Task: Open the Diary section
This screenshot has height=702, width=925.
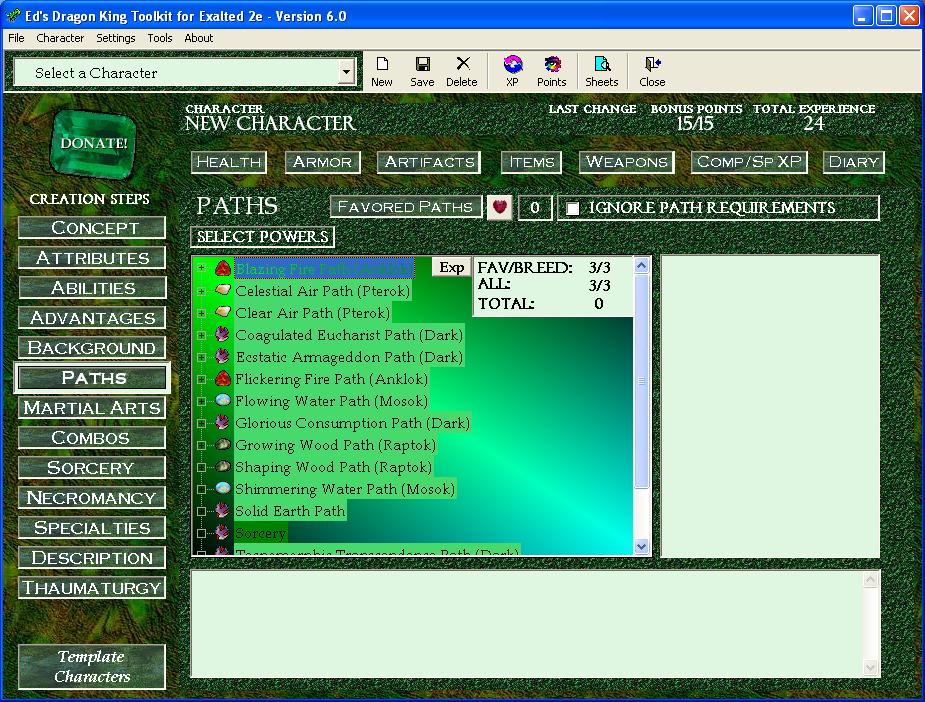Action: [854, 162]
